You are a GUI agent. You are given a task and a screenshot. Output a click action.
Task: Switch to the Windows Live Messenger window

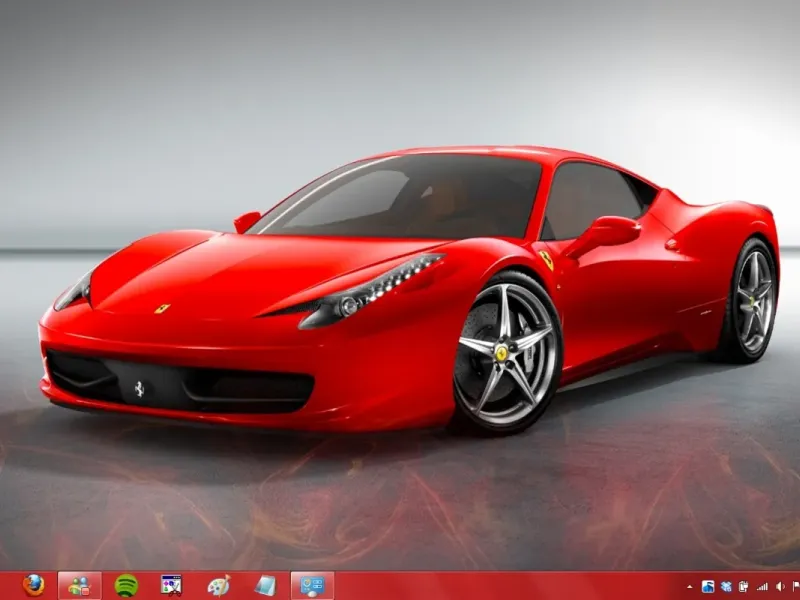80,585
